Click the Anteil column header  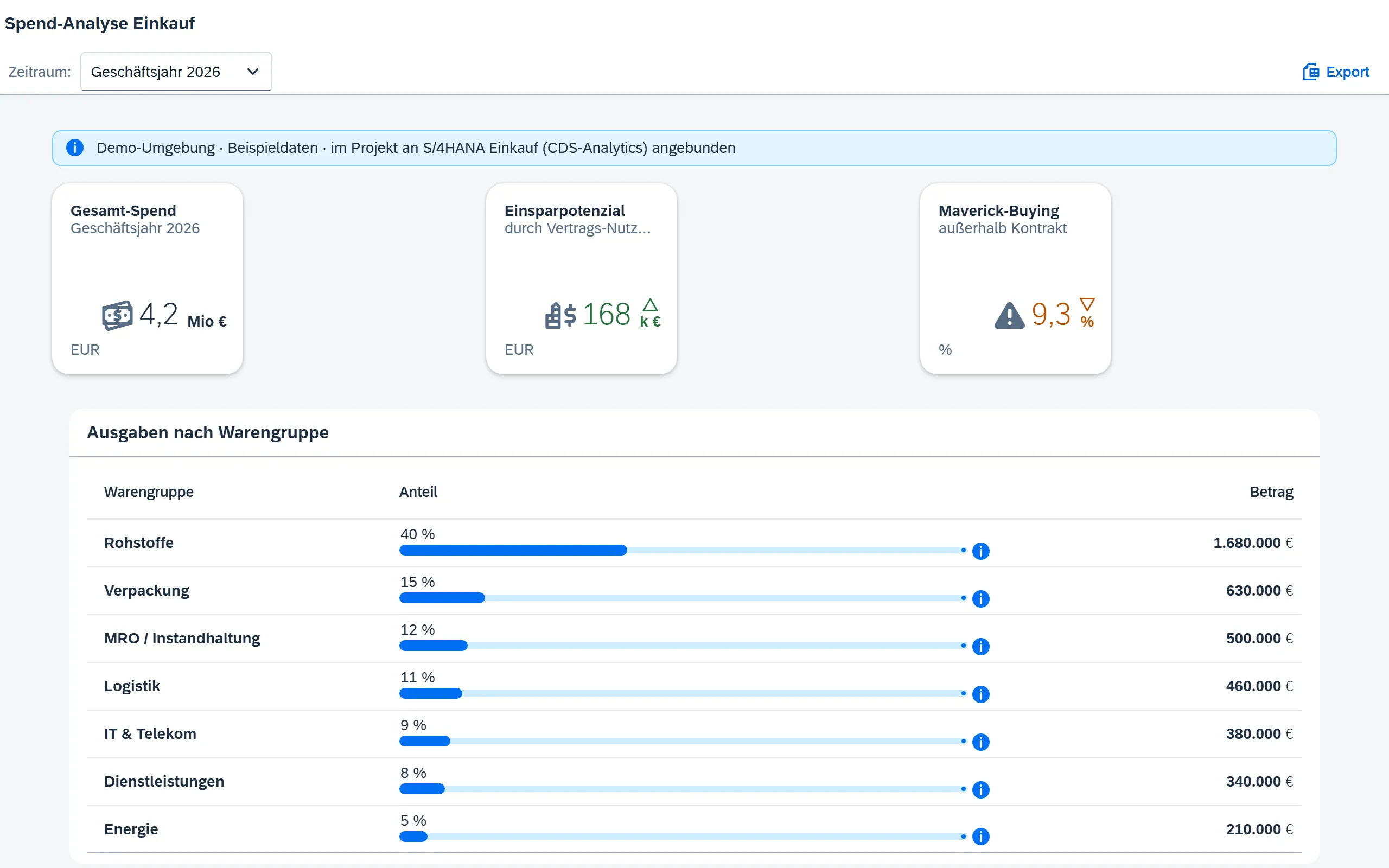point(418,492)
